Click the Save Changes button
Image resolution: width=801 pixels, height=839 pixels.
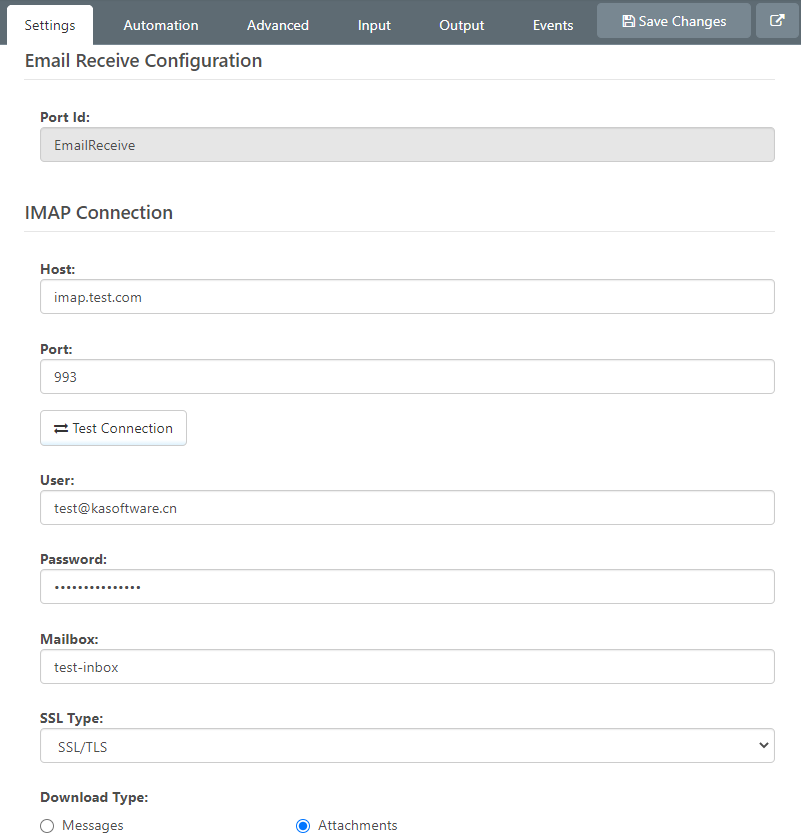[674, 21]
